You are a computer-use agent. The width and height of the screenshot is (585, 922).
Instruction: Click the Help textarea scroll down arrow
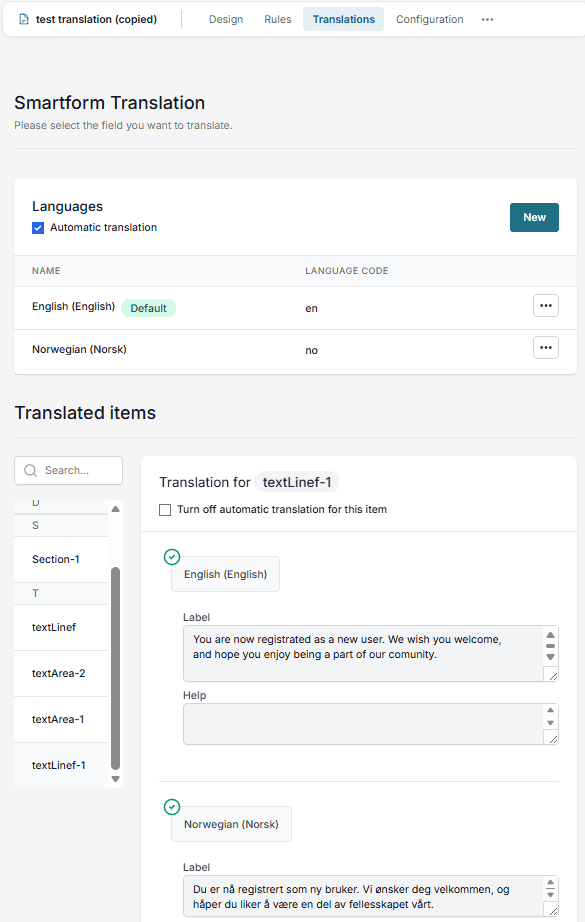(x=550, y=723)
